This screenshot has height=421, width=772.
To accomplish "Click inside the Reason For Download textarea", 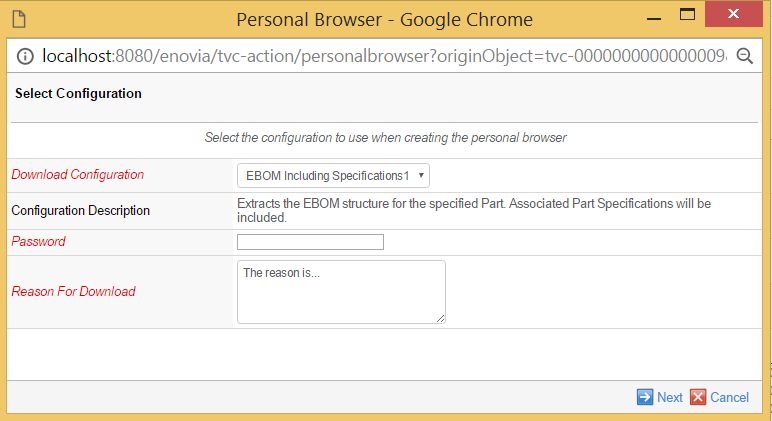I will tap(341, 291).
